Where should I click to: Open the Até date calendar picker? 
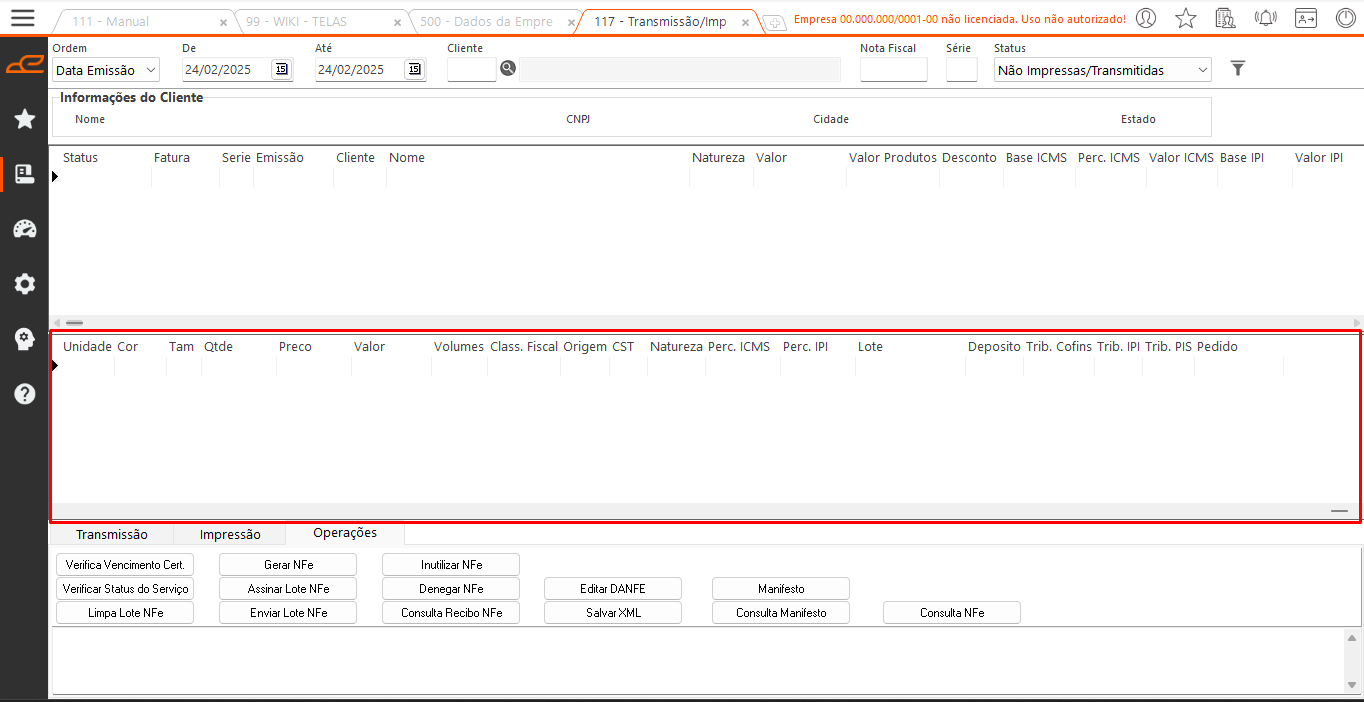414,69
